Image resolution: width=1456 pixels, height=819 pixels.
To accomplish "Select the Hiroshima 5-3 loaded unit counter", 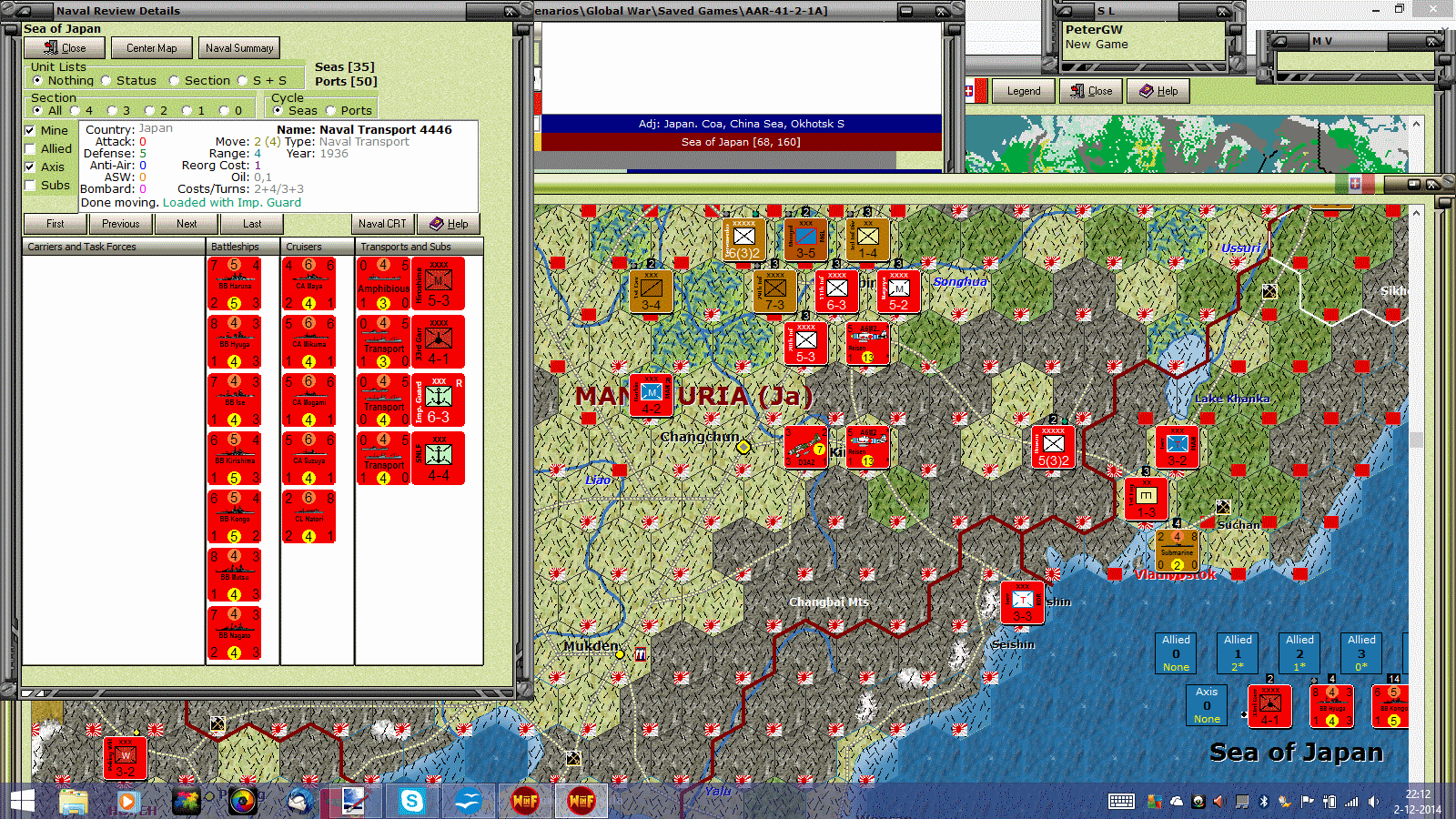I will tap(439, 284).
